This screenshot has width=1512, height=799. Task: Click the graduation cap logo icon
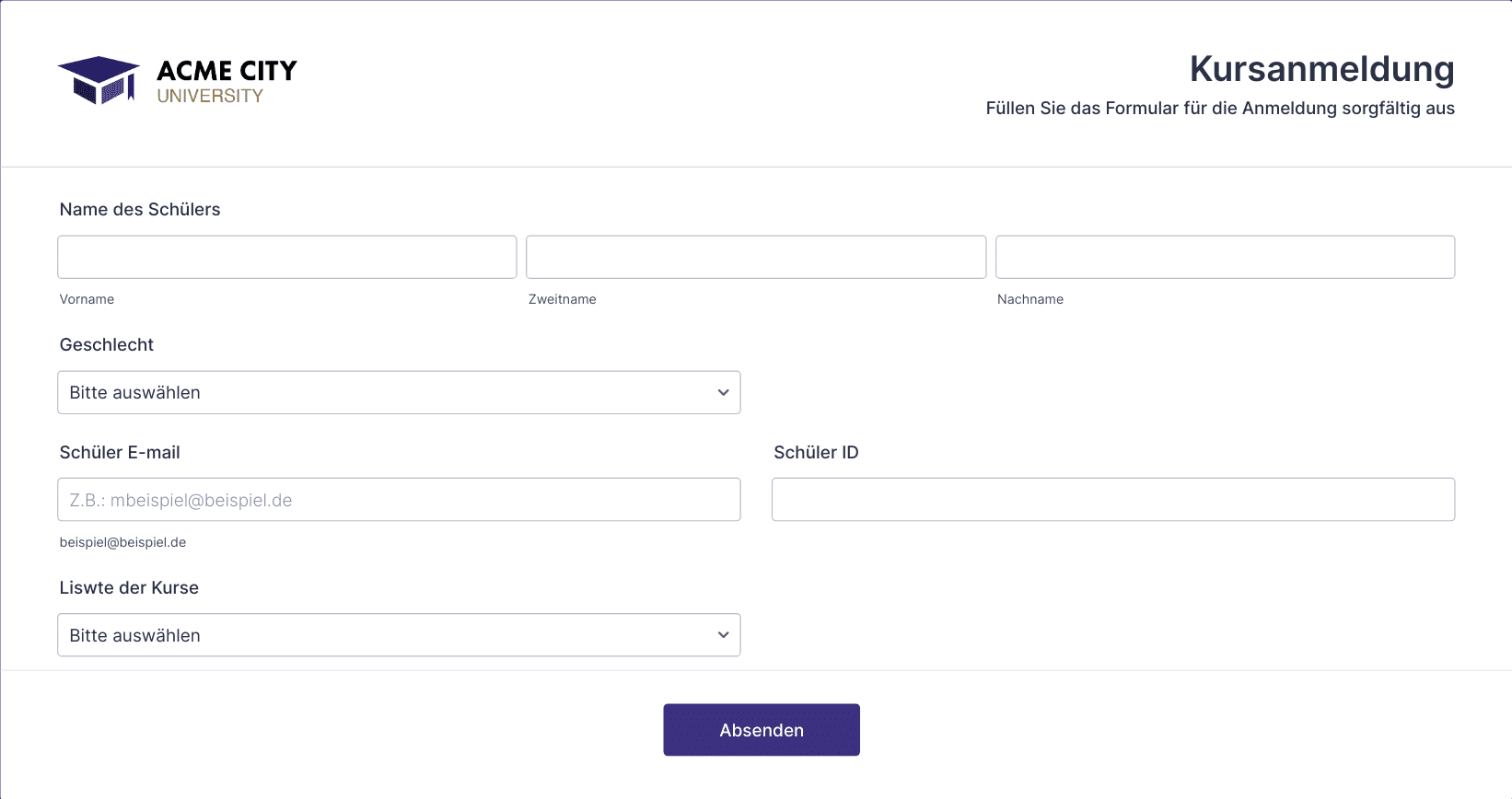pos(99,80)
